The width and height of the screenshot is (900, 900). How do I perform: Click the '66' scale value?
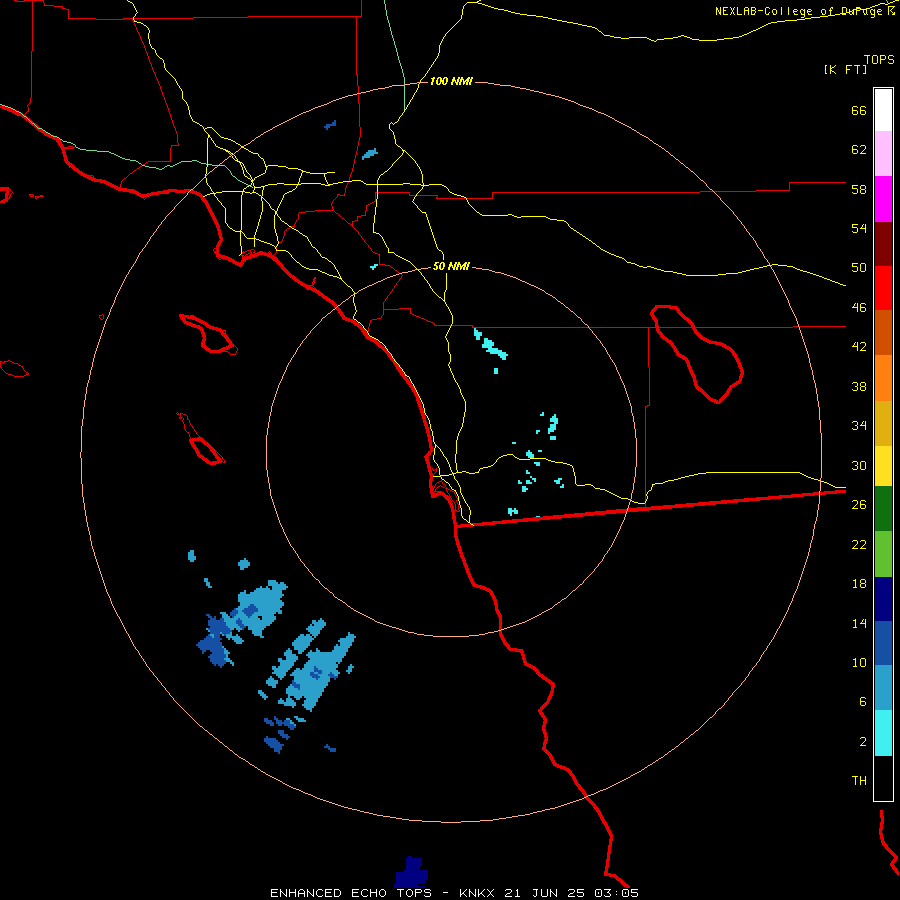click(859, 111)
